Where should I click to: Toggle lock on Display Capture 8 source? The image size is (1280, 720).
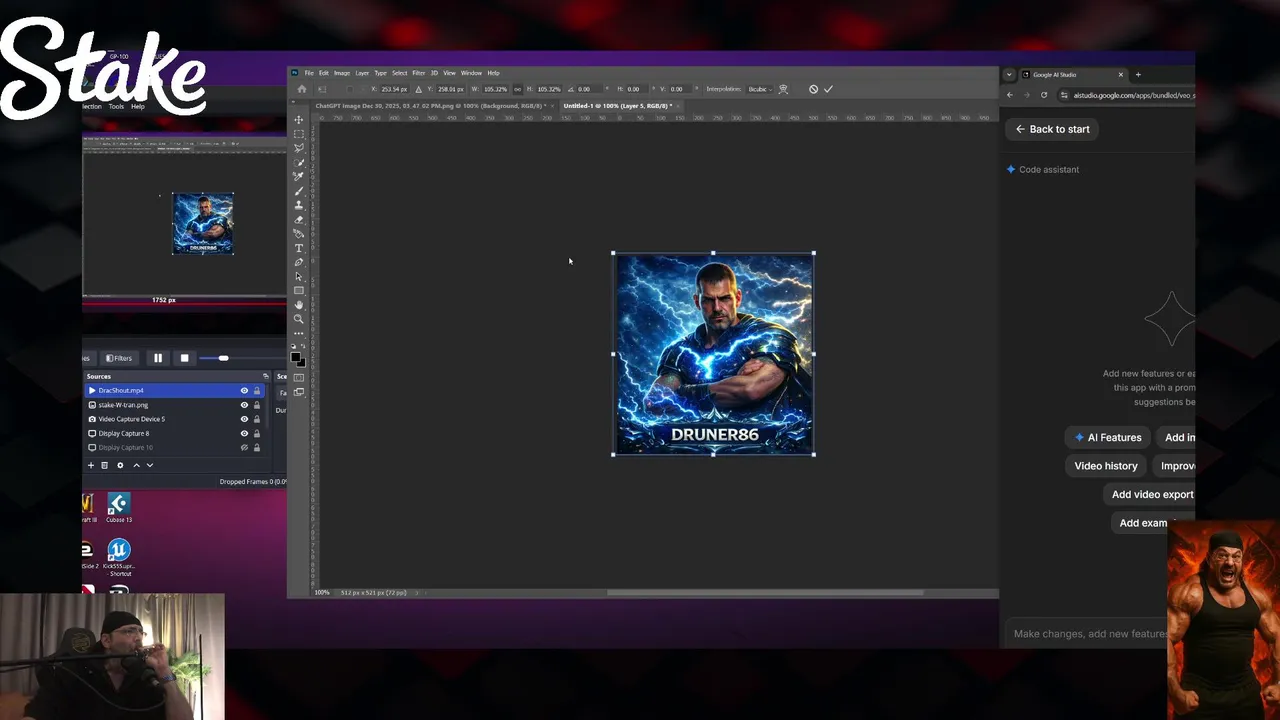tap(257, 433)
